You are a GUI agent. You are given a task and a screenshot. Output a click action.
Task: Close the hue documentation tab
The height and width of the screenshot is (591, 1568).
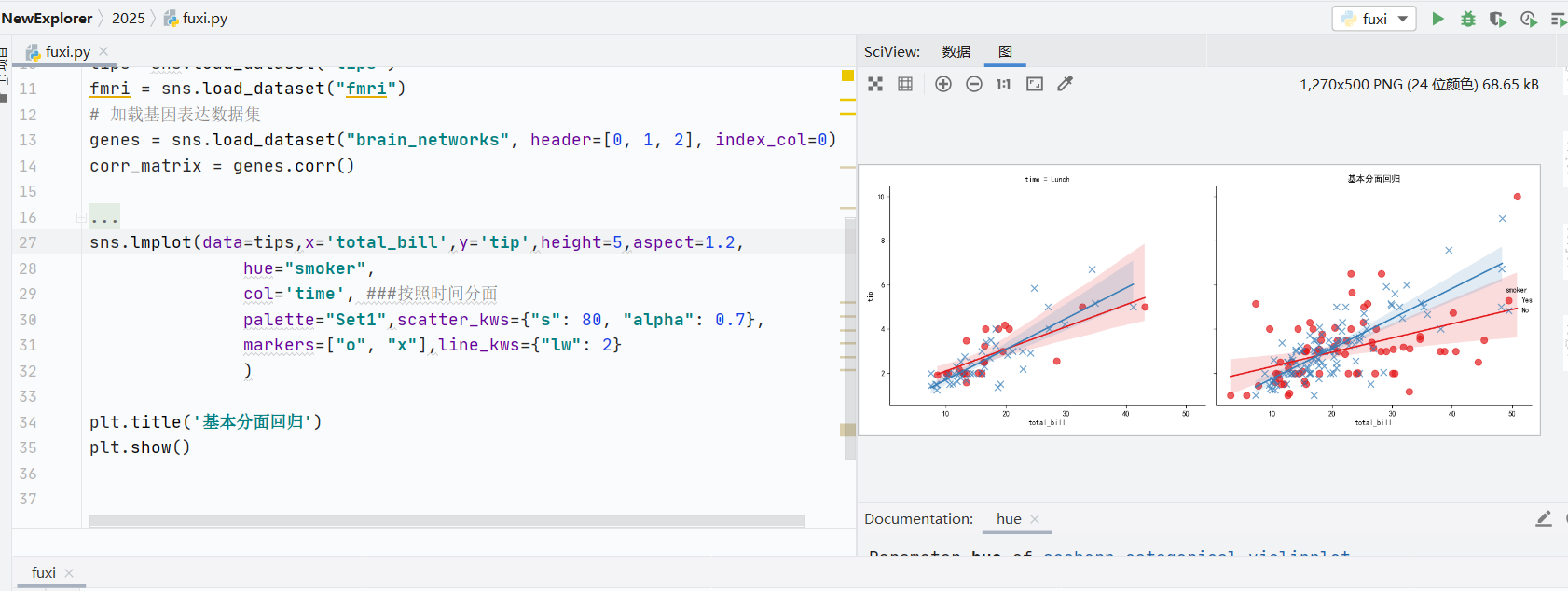coord(1035,519)
